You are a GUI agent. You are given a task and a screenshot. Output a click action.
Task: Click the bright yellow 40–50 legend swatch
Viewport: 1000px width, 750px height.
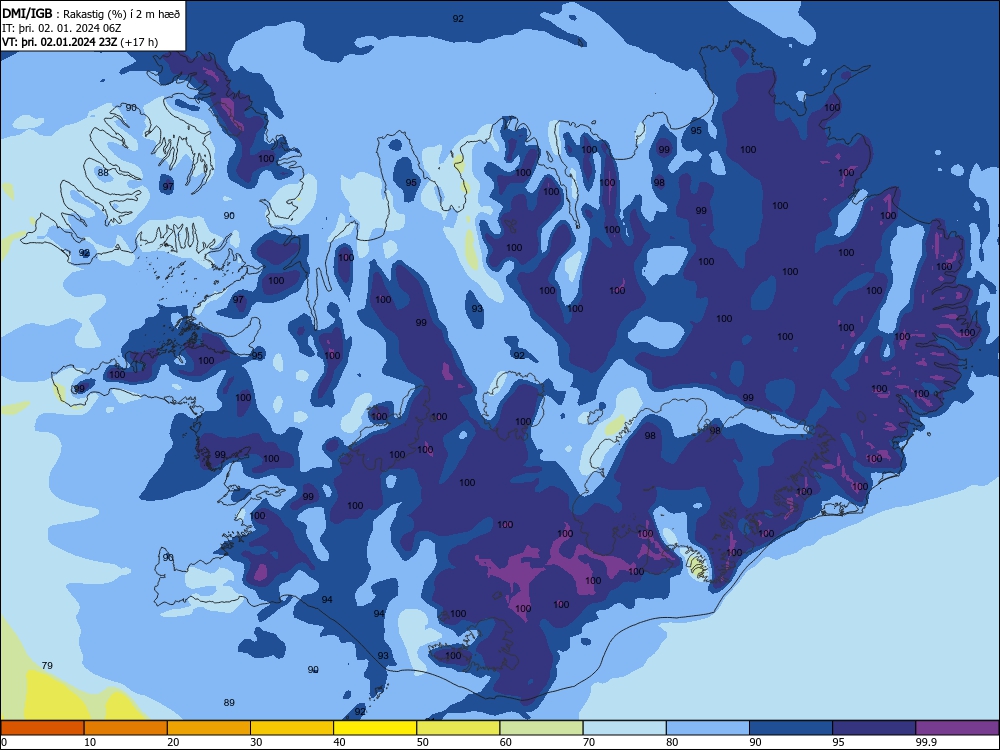pyautogui.click(x=375, y=728)
